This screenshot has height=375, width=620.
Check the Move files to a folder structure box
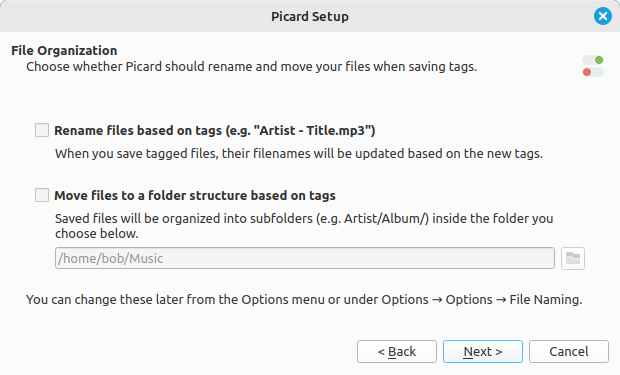tap(42, 195)
